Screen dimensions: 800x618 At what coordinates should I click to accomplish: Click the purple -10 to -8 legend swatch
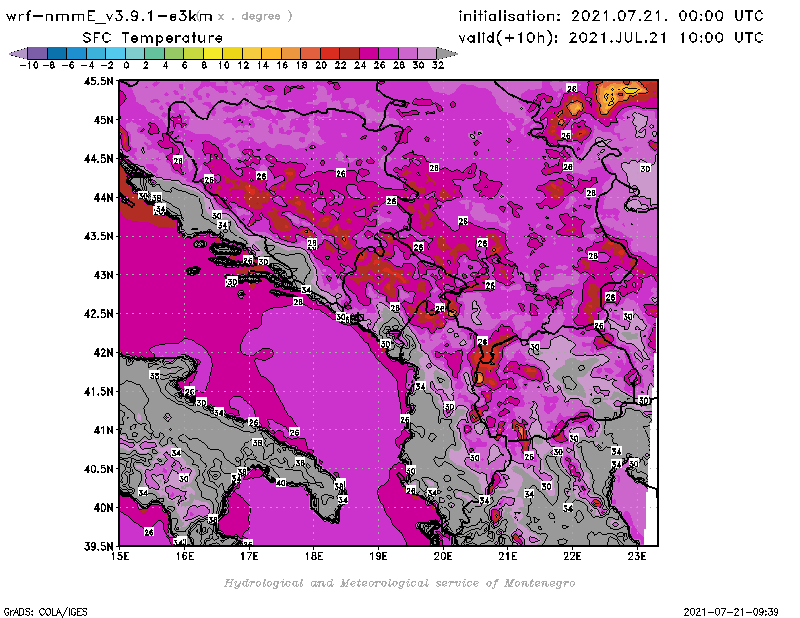38,53
